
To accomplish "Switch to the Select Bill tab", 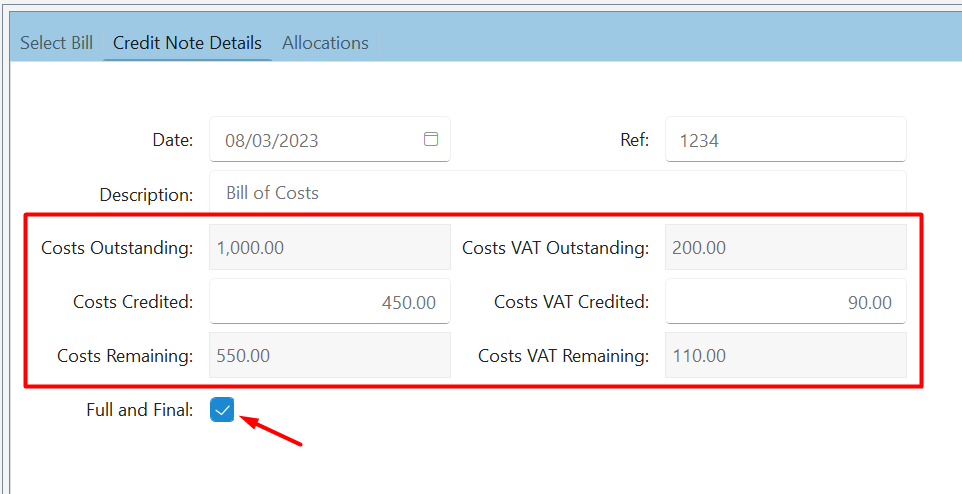I will (x=56, y=43).
